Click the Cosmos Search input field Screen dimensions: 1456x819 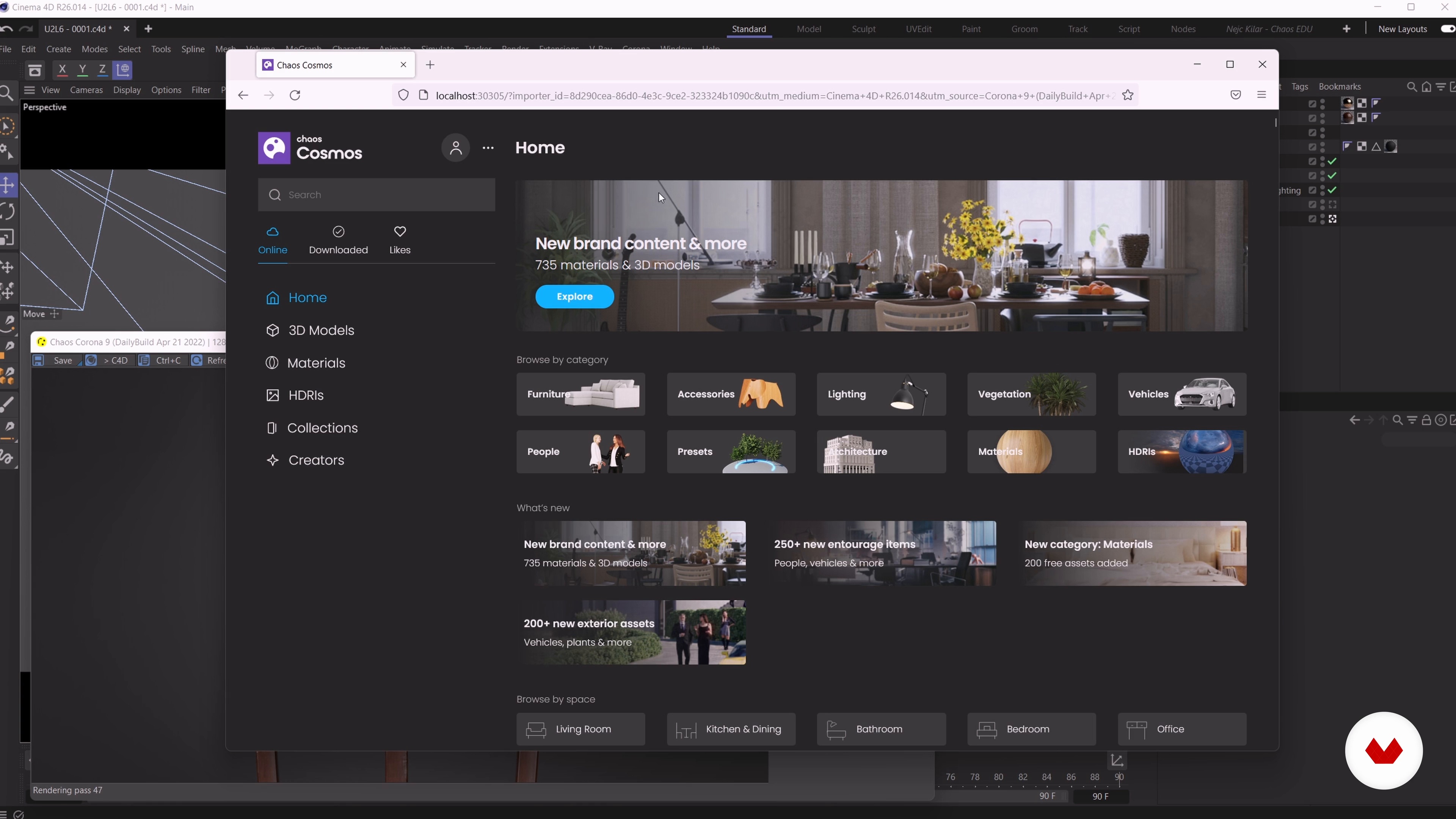377,195
